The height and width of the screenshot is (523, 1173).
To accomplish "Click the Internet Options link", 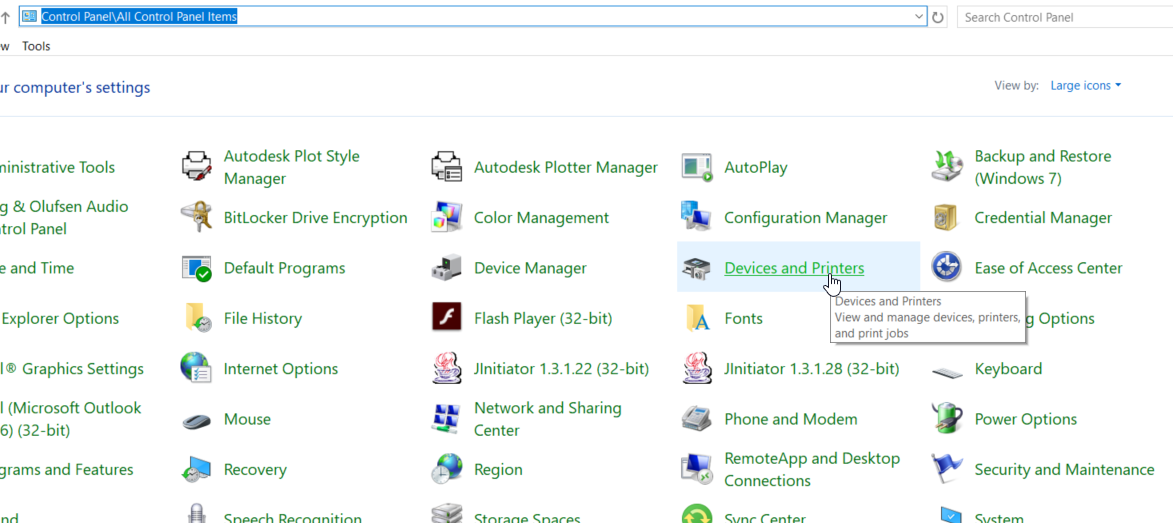I will point(281,369).
